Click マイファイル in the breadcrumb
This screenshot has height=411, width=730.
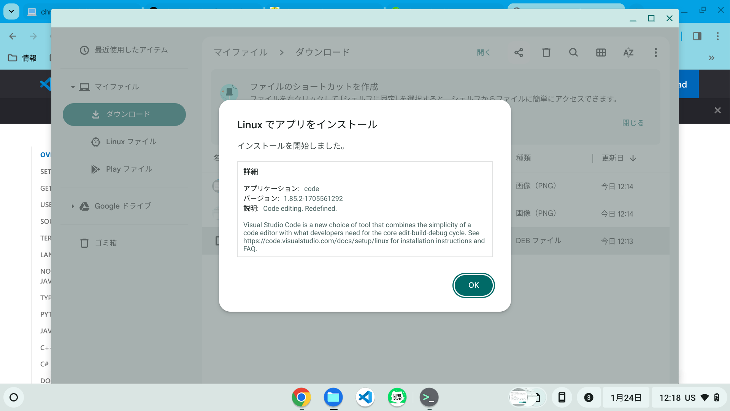point(240,53)
